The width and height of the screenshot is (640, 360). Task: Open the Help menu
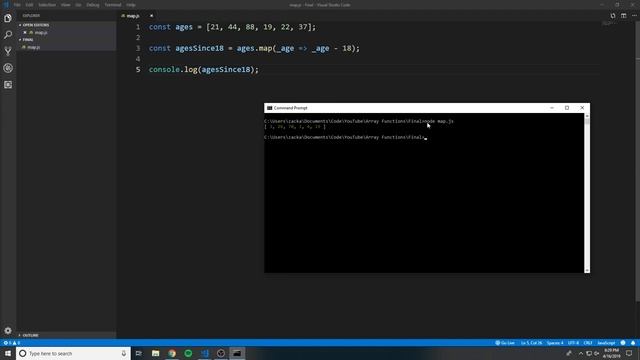[131, 5]
